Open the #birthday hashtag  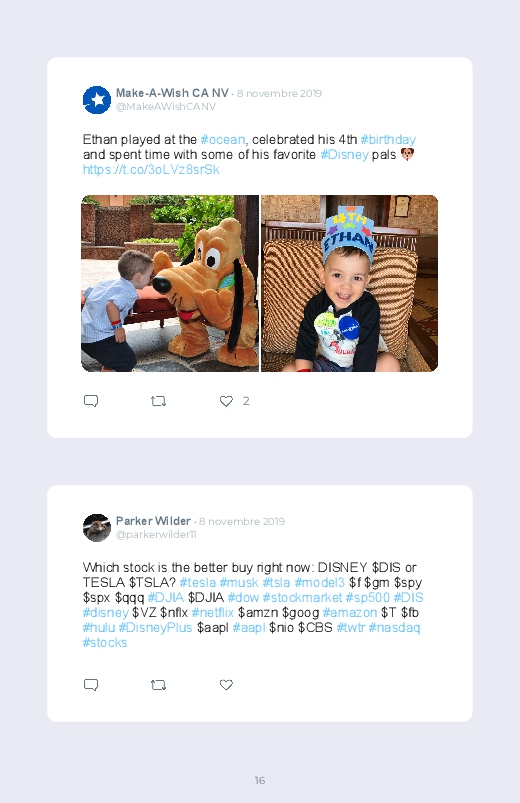click(388, 140)
